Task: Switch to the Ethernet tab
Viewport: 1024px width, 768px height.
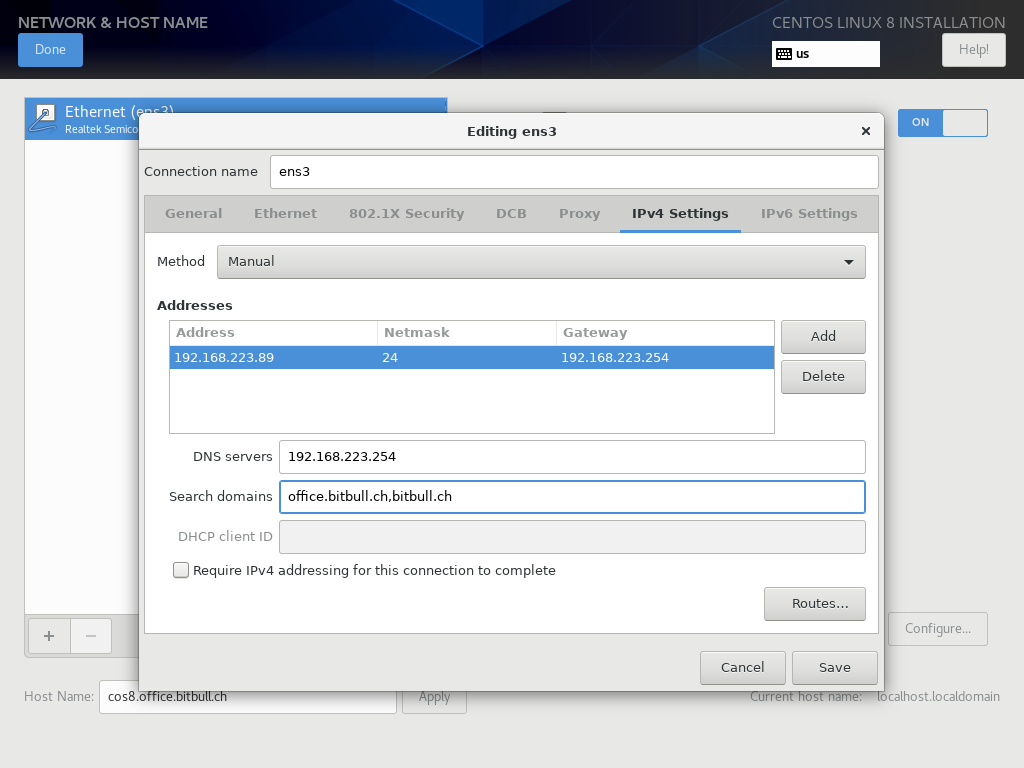Action: click(285, 214)
